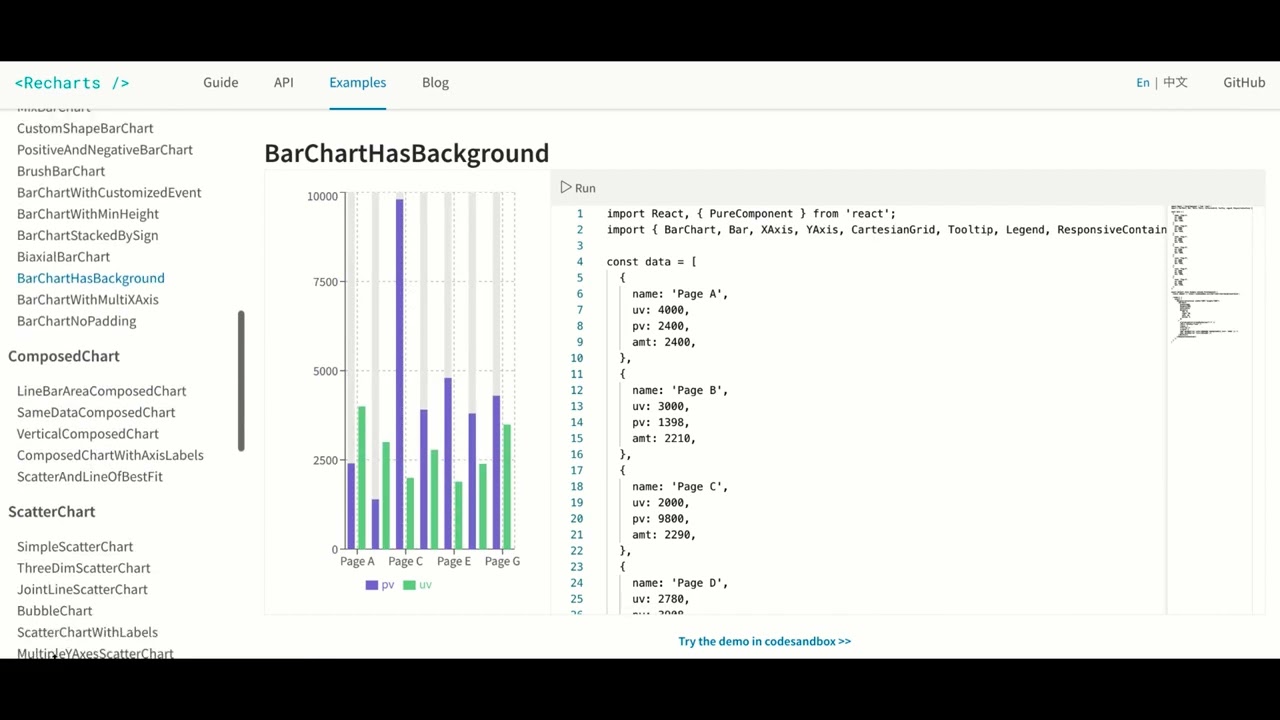
Task: Click the pv legend label text
Action: 388,585
